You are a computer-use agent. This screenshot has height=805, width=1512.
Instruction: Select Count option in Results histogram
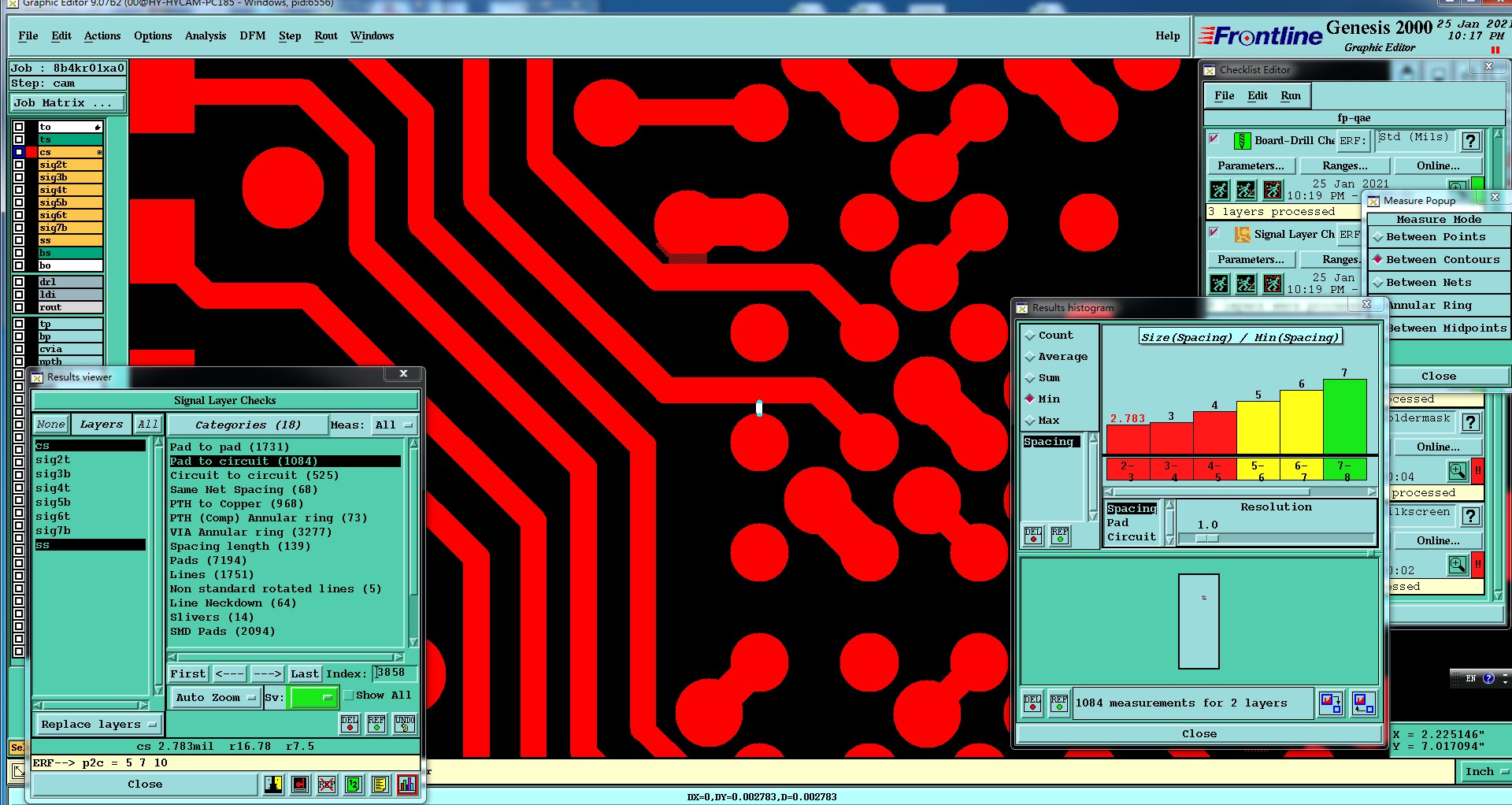1048,336
